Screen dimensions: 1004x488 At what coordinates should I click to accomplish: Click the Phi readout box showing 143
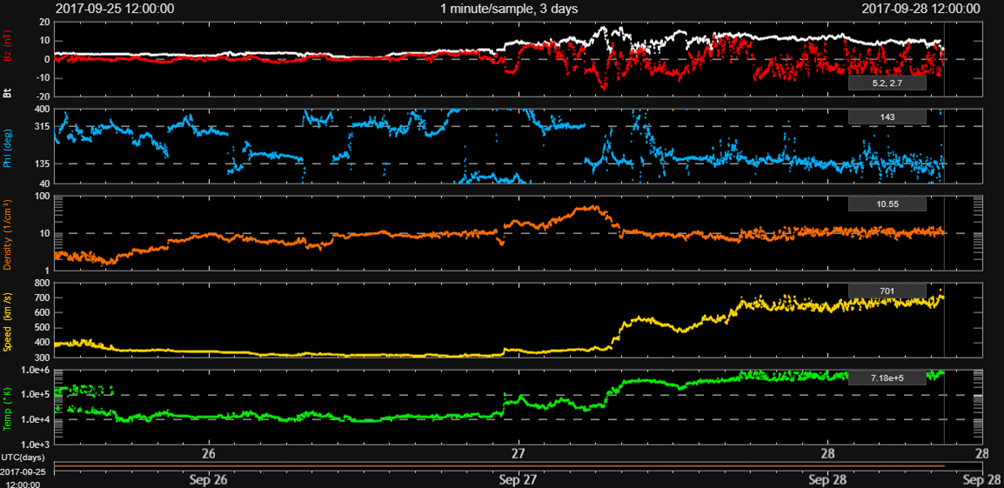pyautogui.click(x=887, y=117)
